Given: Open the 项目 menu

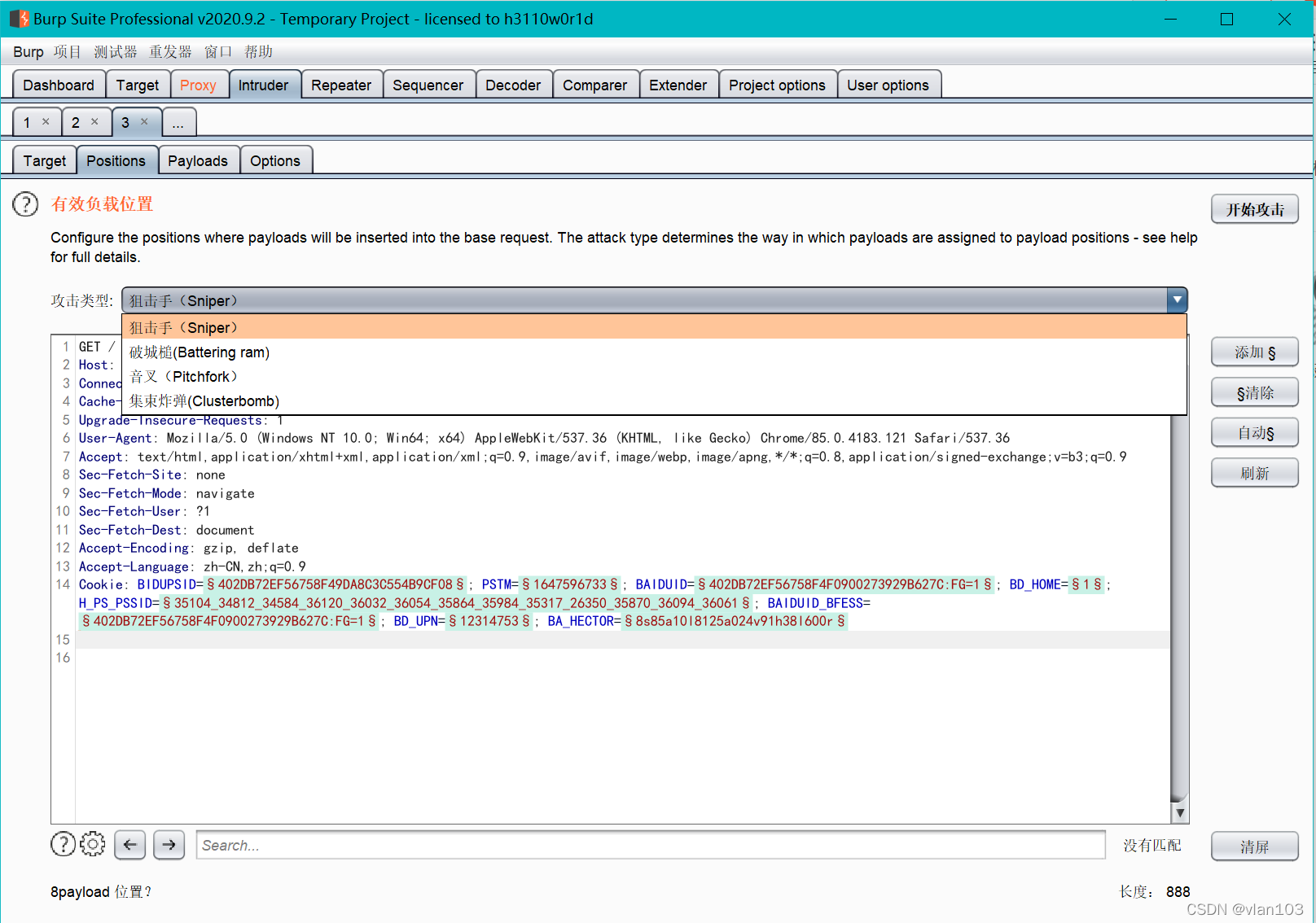Looking at the screenshot, I should 68,52.
